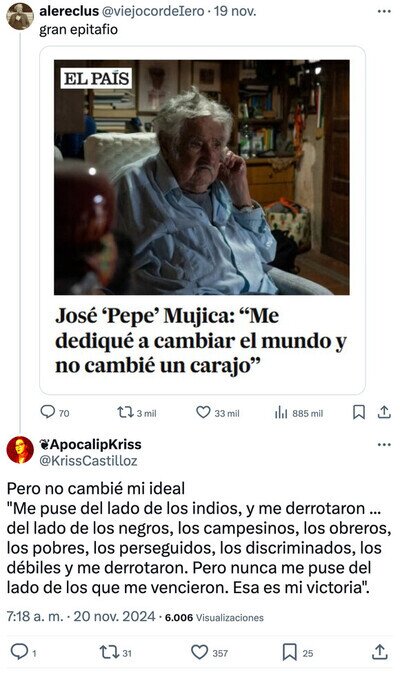Open ApocalipKriss profile avatar
Screen dimensions: 400x673
pos(20,450)
